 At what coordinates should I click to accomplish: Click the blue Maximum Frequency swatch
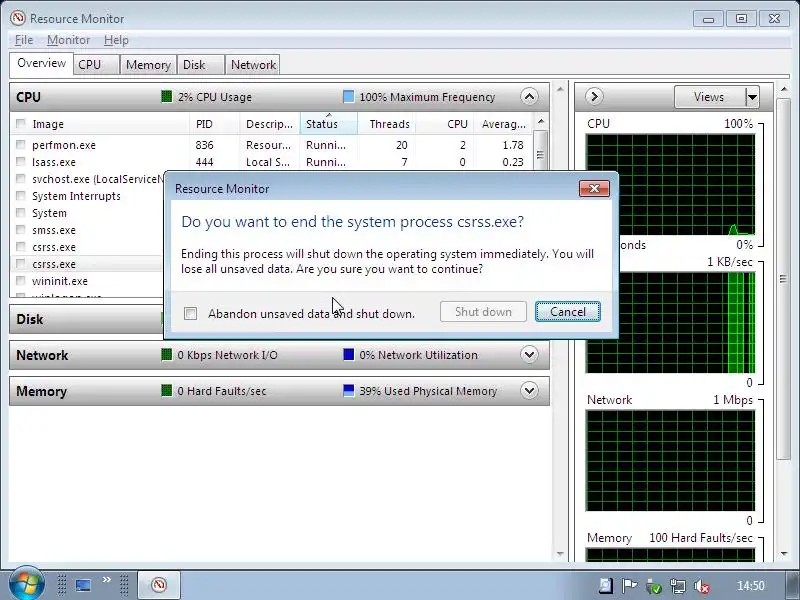(x=348, y=96)
